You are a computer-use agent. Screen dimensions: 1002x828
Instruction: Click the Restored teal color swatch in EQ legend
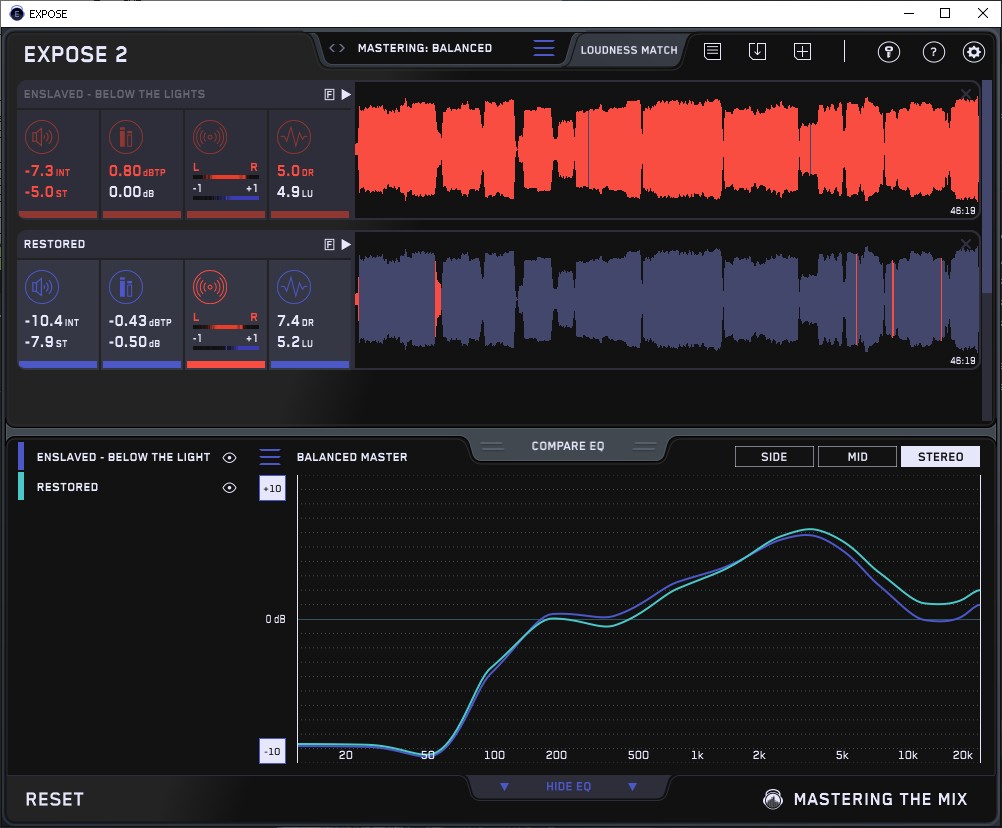pos(21,486)
